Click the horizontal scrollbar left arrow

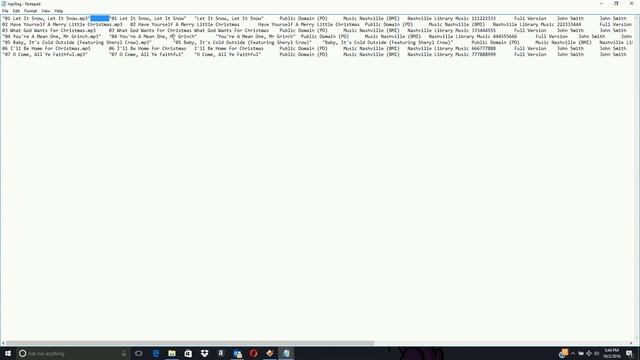(x=3, y=343)
